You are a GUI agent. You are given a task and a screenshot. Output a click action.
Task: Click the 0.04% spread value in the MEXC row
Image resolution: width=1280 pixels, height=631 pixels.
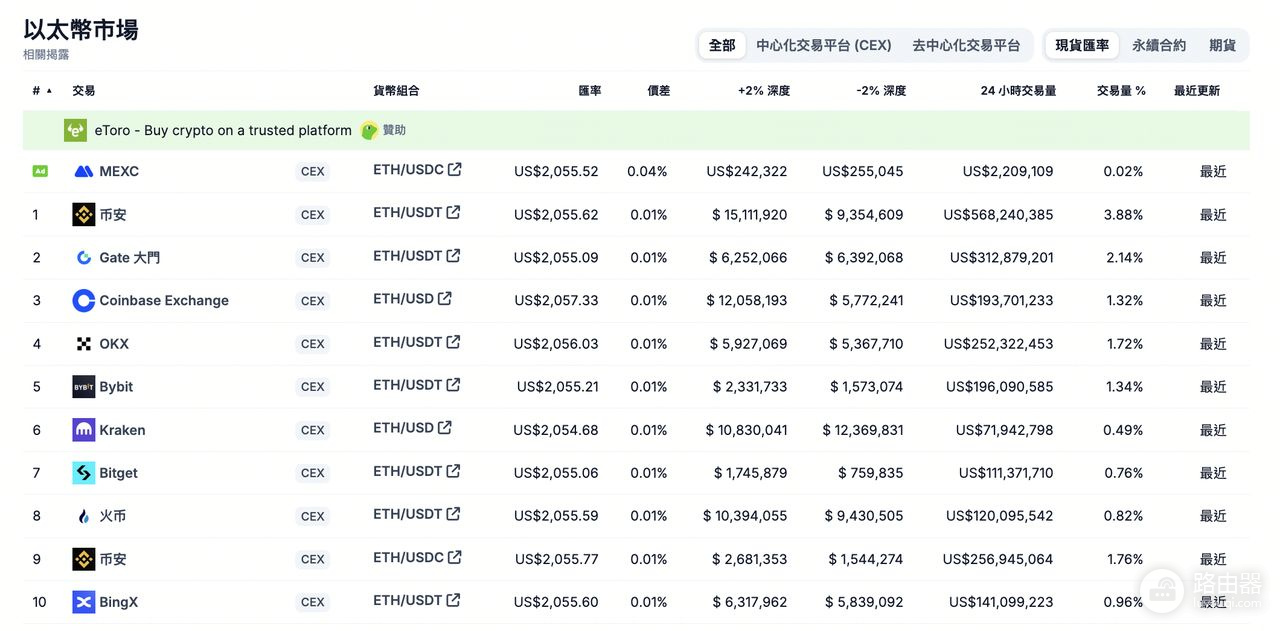647,171
